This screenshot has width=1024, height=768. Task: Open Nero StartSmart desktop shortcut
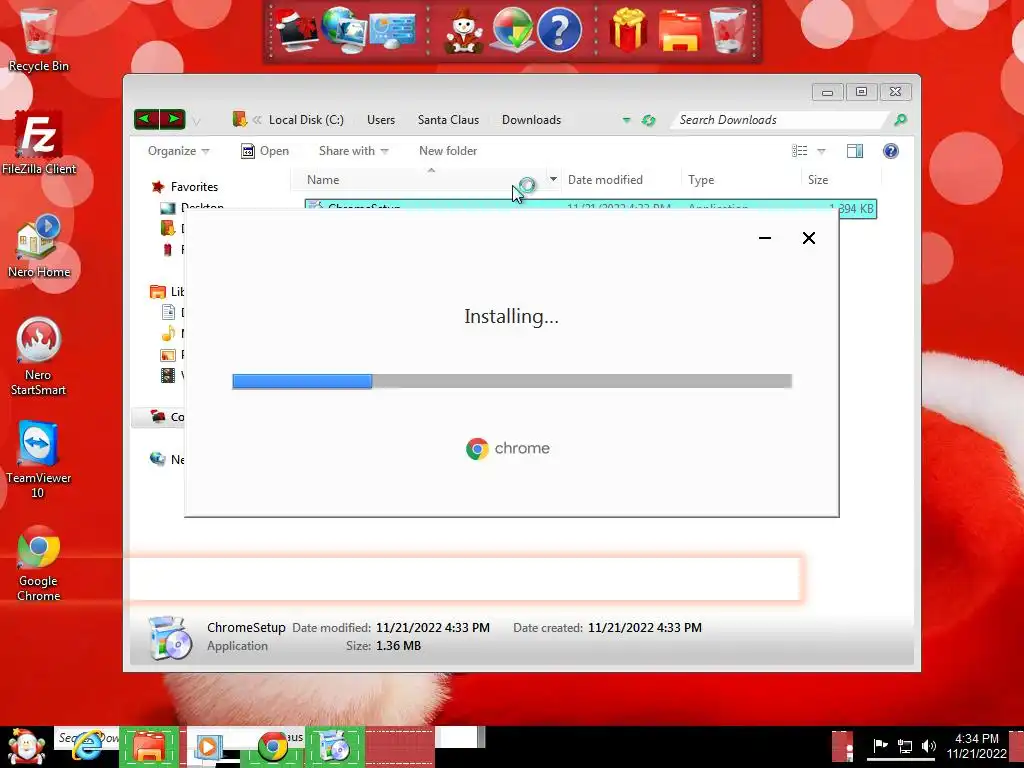(39, 356)
